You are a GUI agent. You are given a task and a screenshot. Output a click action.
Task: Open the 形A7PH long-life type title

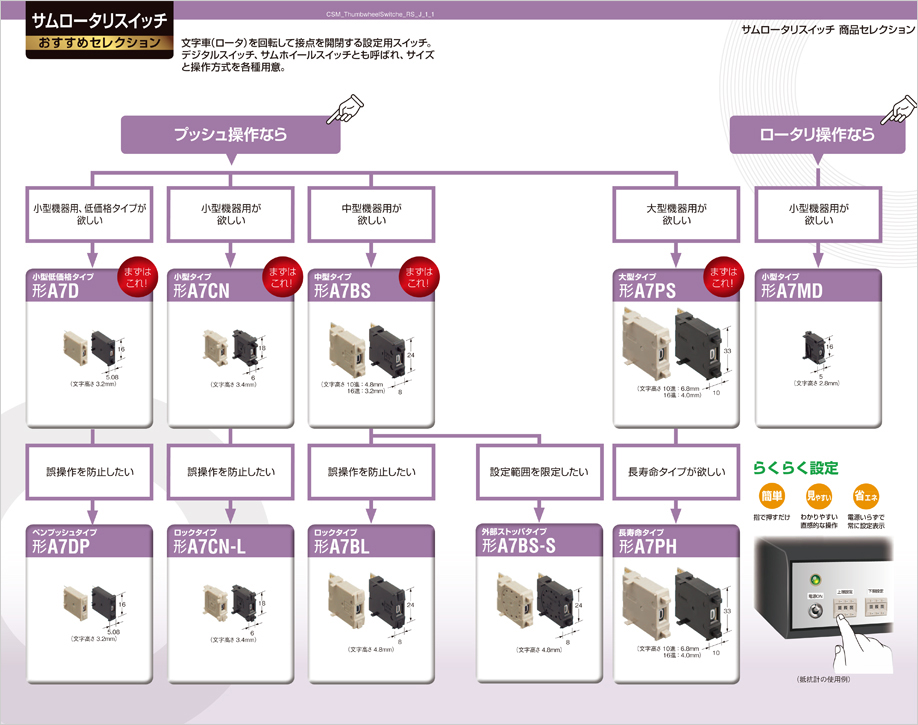(x=652, y=547)
